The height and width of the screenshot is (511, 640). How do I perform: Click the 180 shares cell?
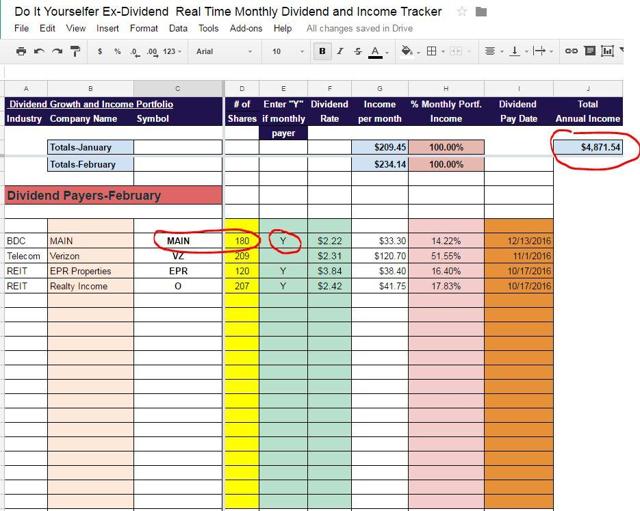tap(242, 241)
